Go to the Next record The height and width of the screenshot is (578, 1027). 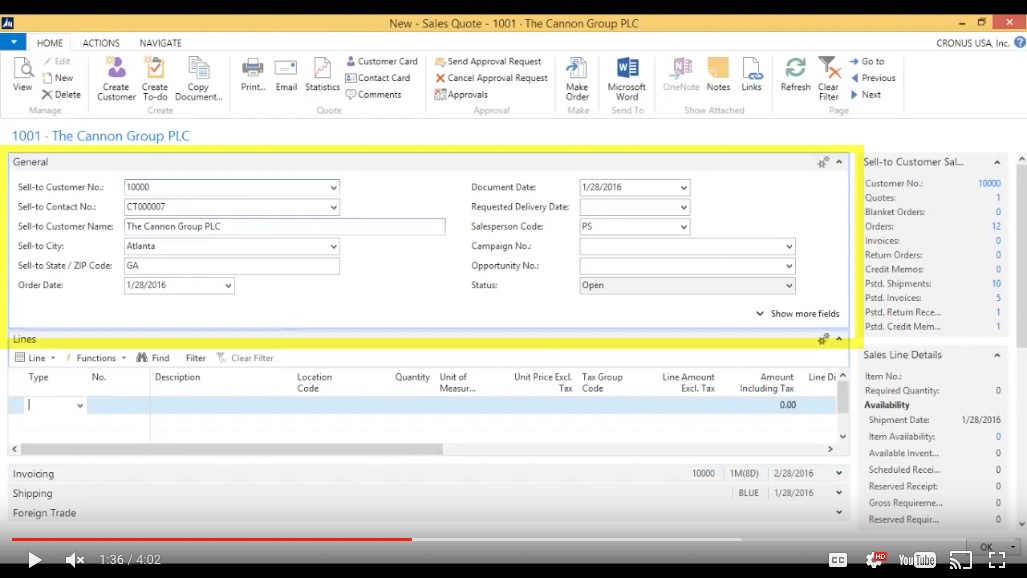click(865, 94)
